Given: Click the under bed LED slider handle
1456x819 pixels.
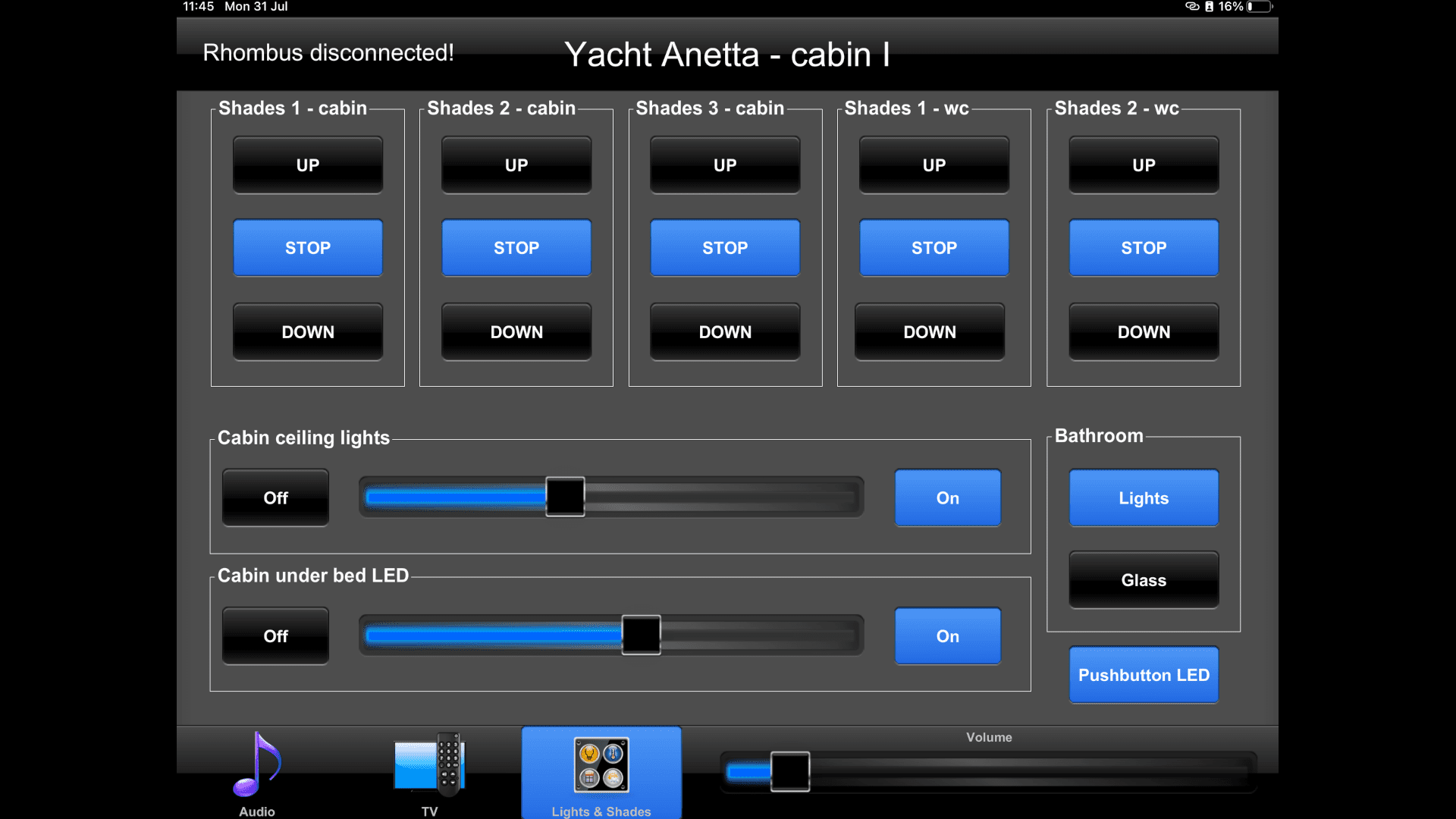Looking at the screenshot, I should tap(641, 635).
